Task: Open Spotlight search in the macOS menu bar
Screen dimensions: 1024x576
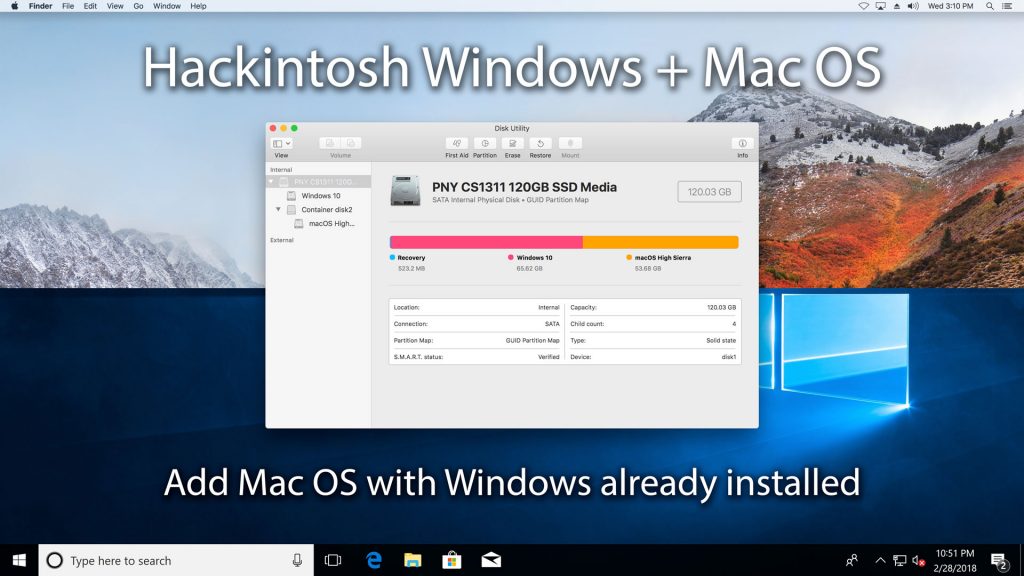Action: 989,6
